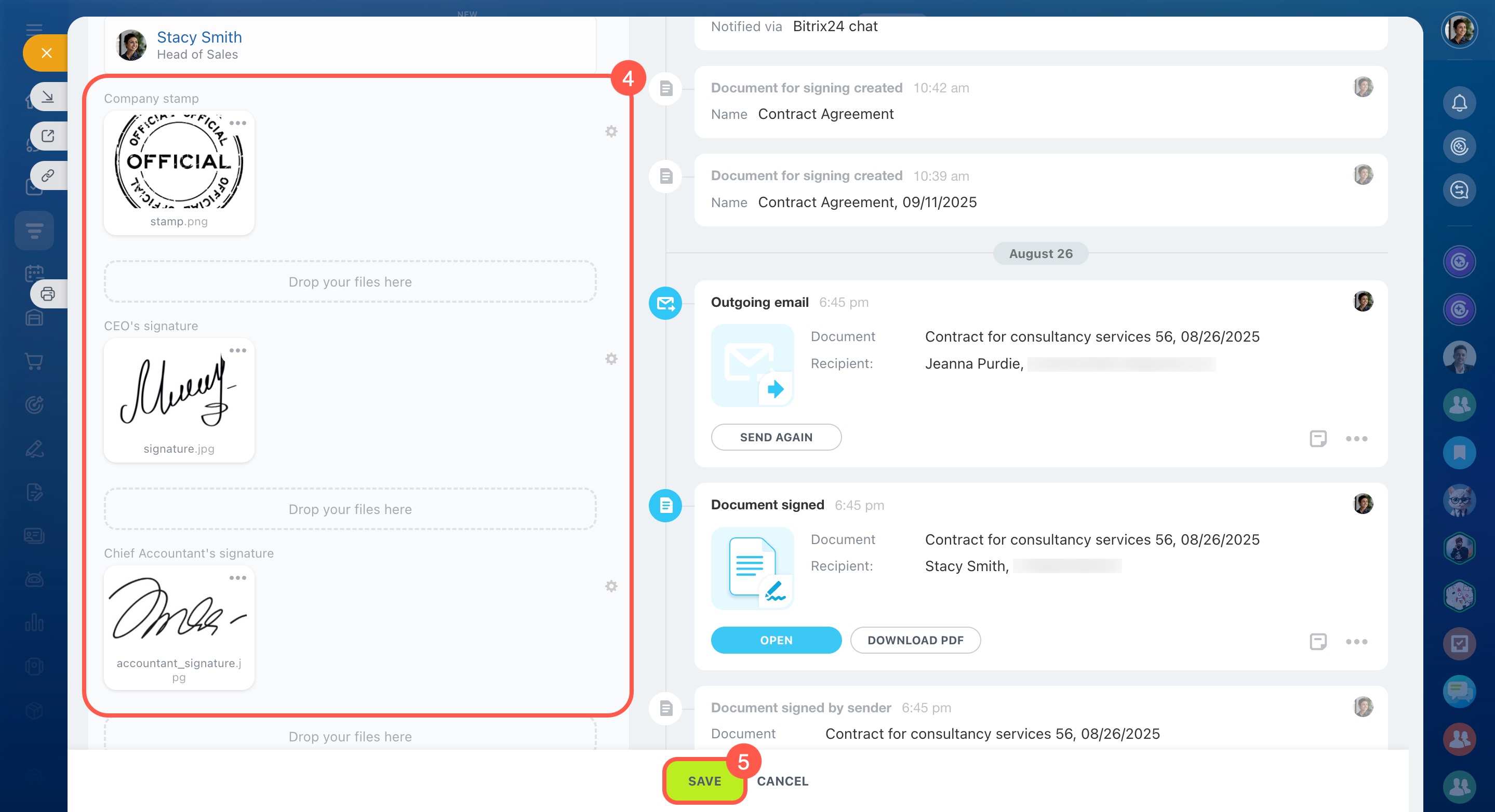1495x812 pixels.
Task: Open three-dot menu on signature.jpg file
Action: click(x=237, y=350)
